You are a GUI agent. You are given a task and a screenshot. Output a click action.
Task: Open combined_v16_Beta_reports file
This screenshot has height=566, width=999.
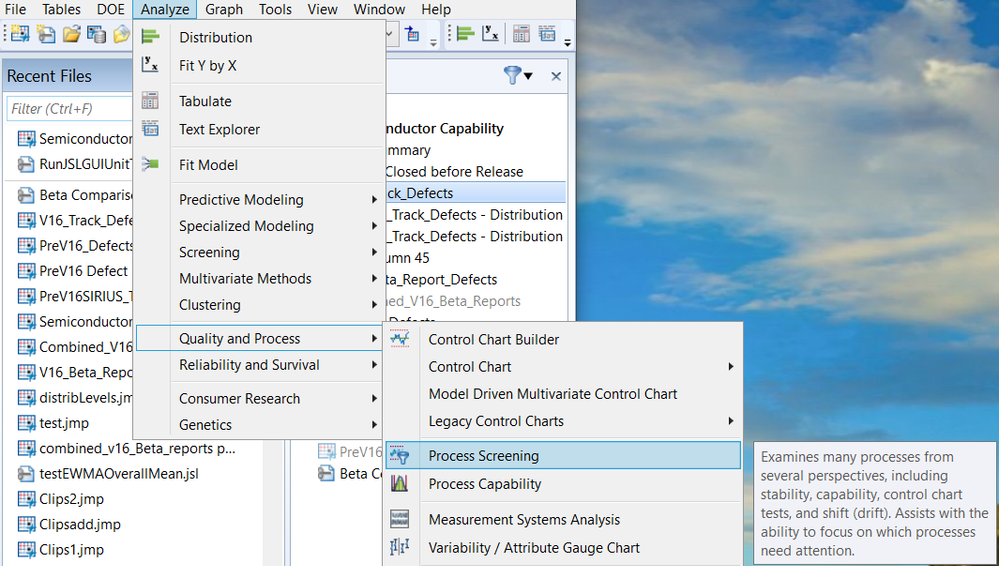click(x=137, y=448)
